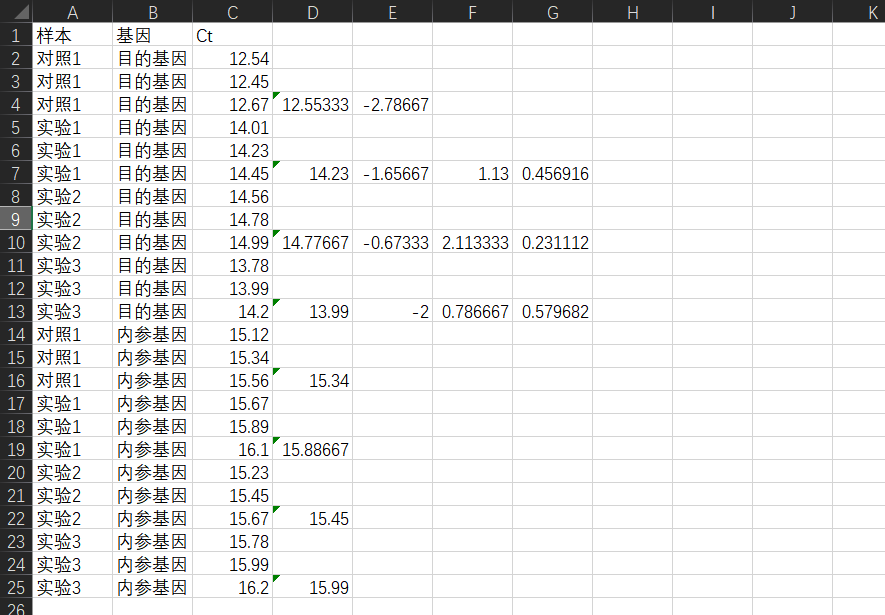Select the cell with value 2.113333
The image size is (885, 615).
pyautogui.click(x=472, y=242)
